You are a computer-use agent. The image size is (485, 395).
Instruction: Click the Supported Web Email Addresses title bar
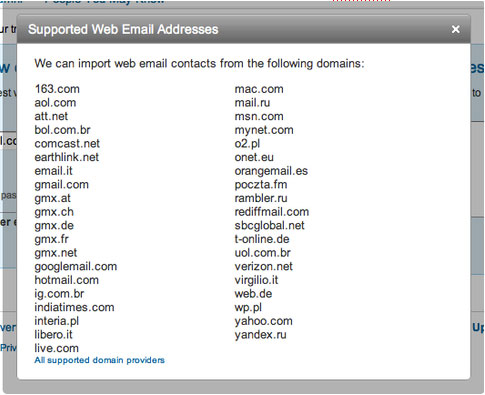[x=243, y=29]
